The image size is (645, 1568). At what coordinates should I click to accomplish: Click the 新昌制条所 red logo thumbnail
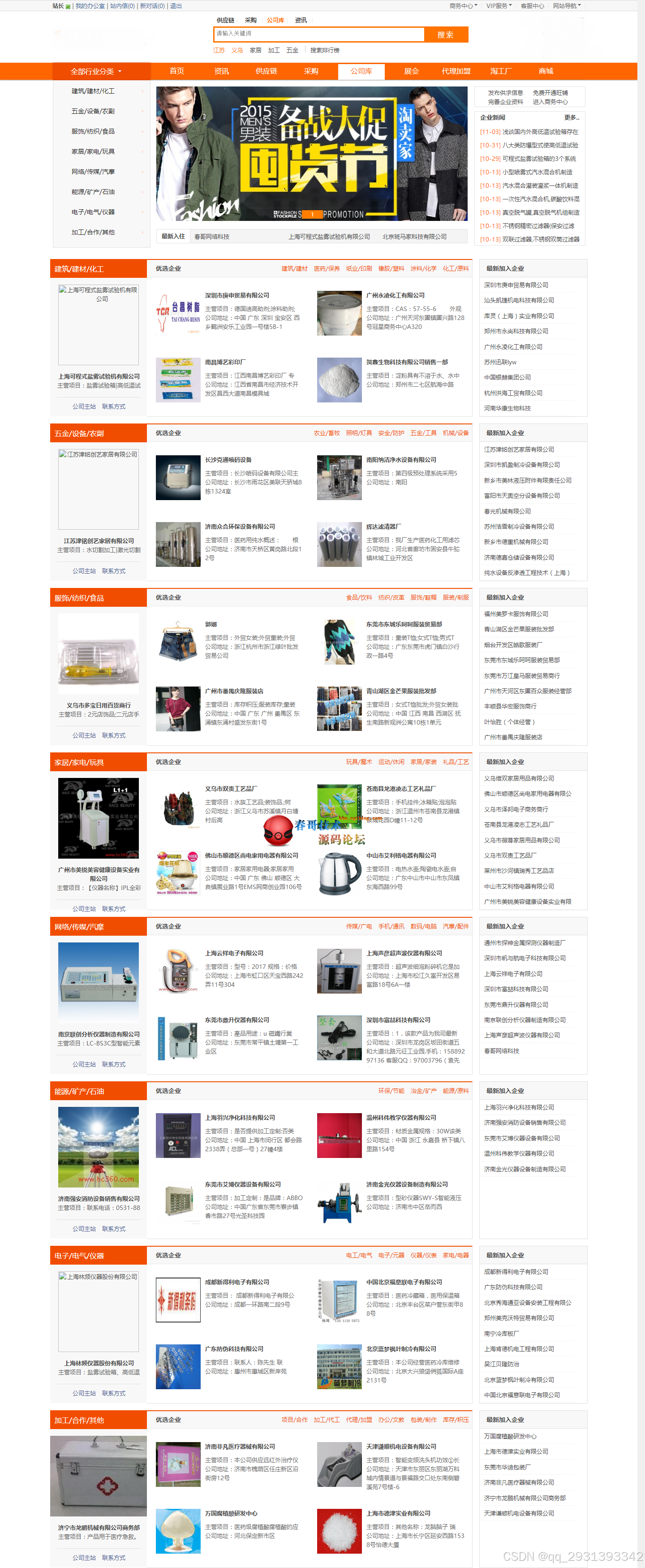point(178,1300)
